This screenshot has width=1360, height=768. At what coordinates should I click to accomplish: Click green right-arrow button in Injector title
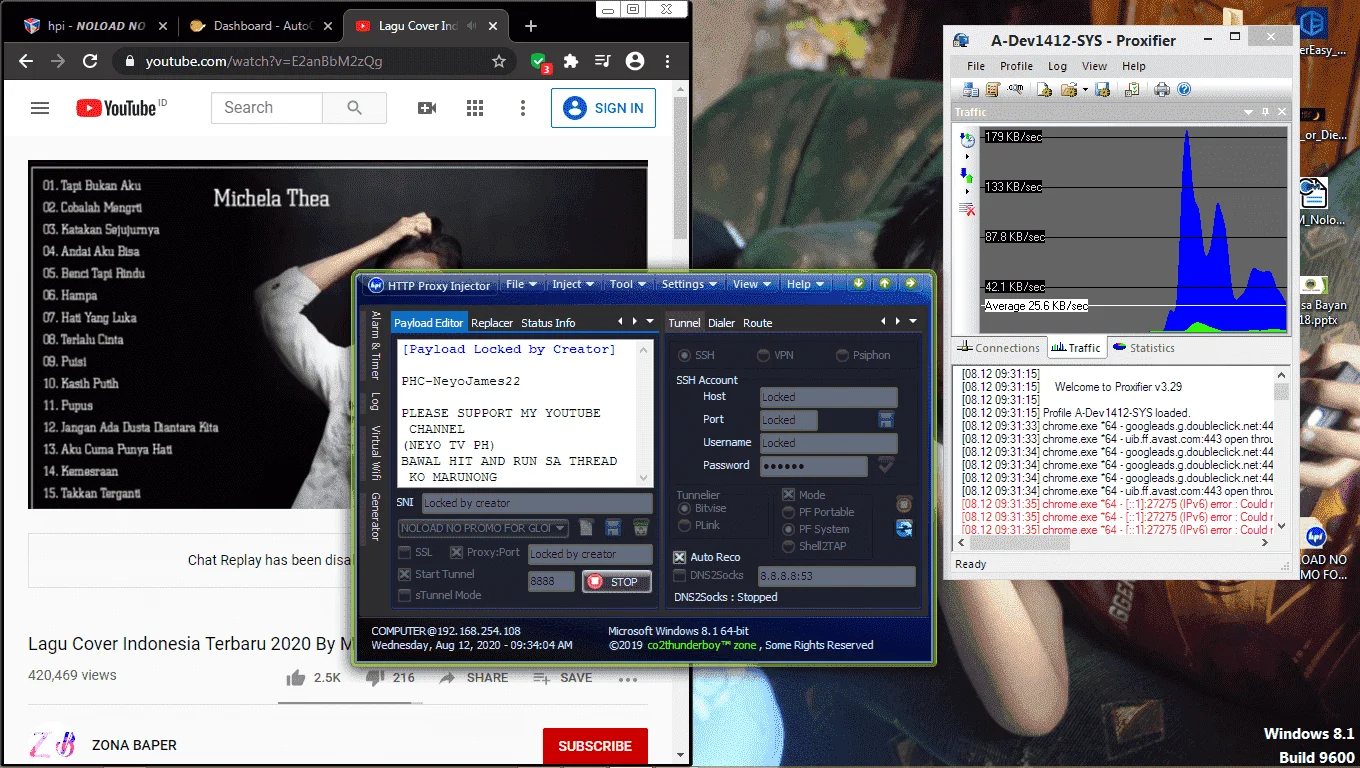pos(911,284)
